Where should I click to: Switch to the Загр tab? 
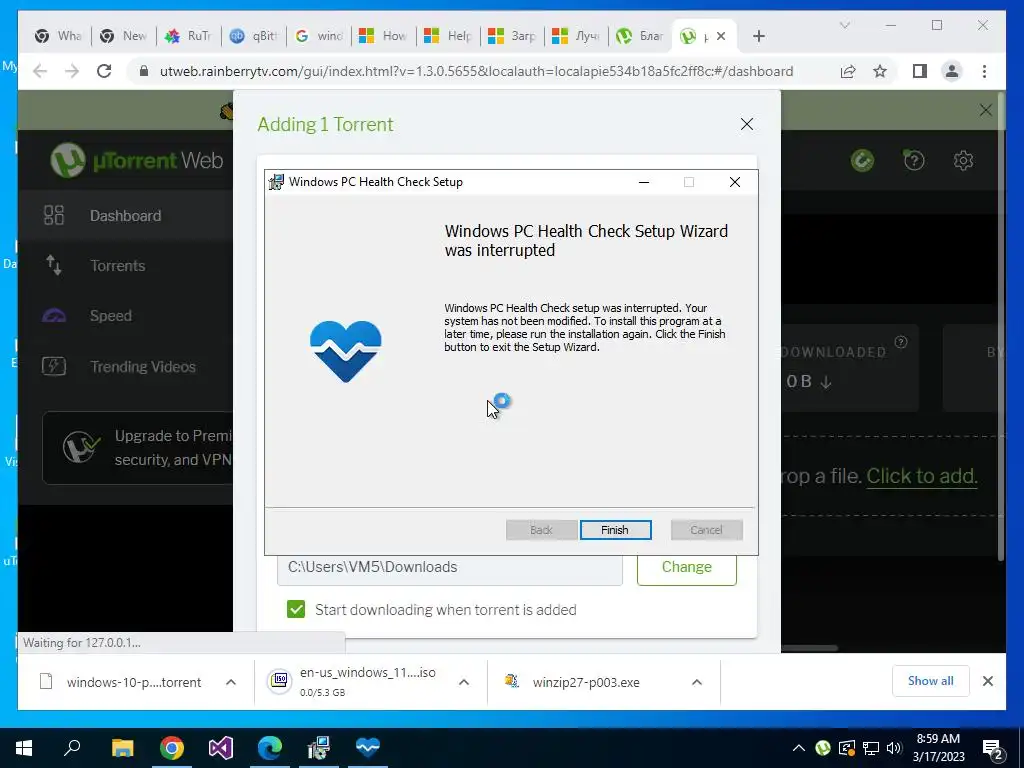click(513, 36)
